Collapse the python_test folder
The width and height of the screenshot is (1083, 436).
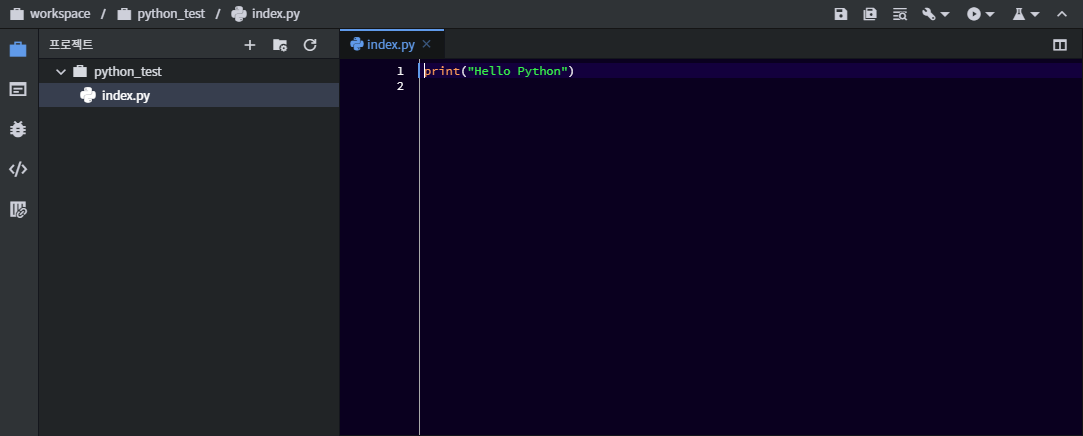61,72
